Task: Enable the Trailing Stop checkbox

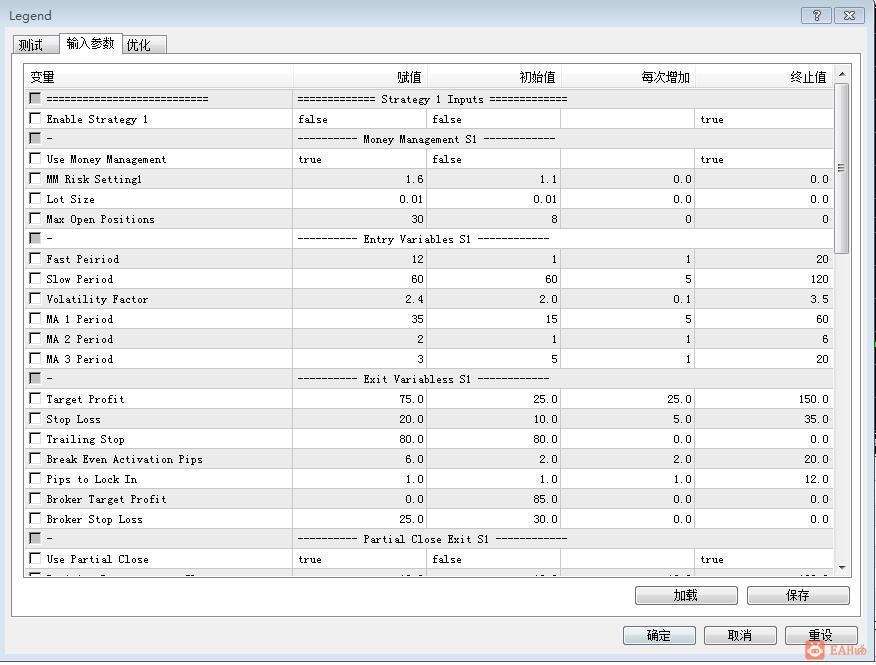Action: 35,438
